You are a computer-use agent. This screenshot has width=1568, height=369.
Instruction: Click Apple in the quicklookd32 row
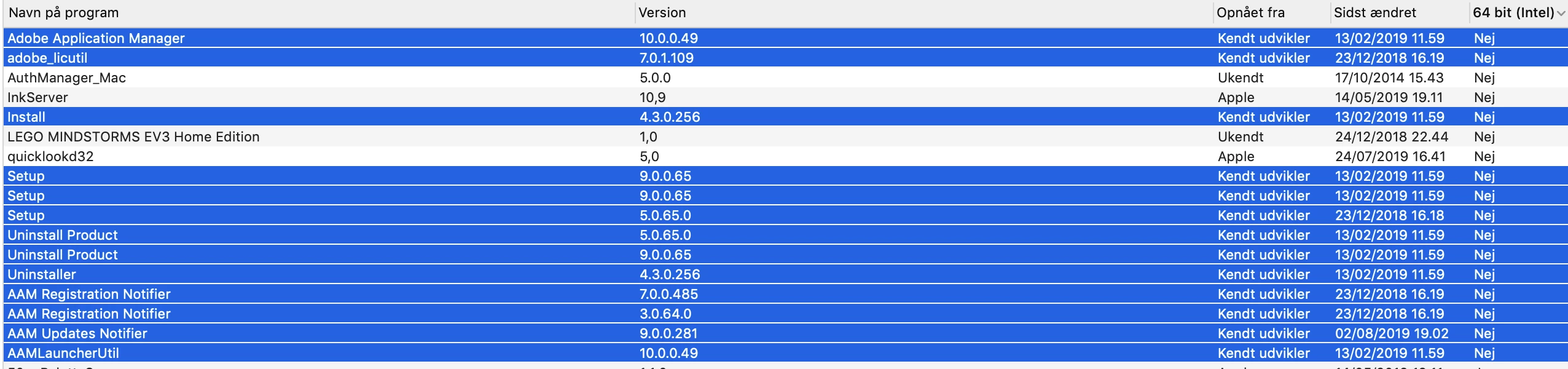coord(1236,157)
